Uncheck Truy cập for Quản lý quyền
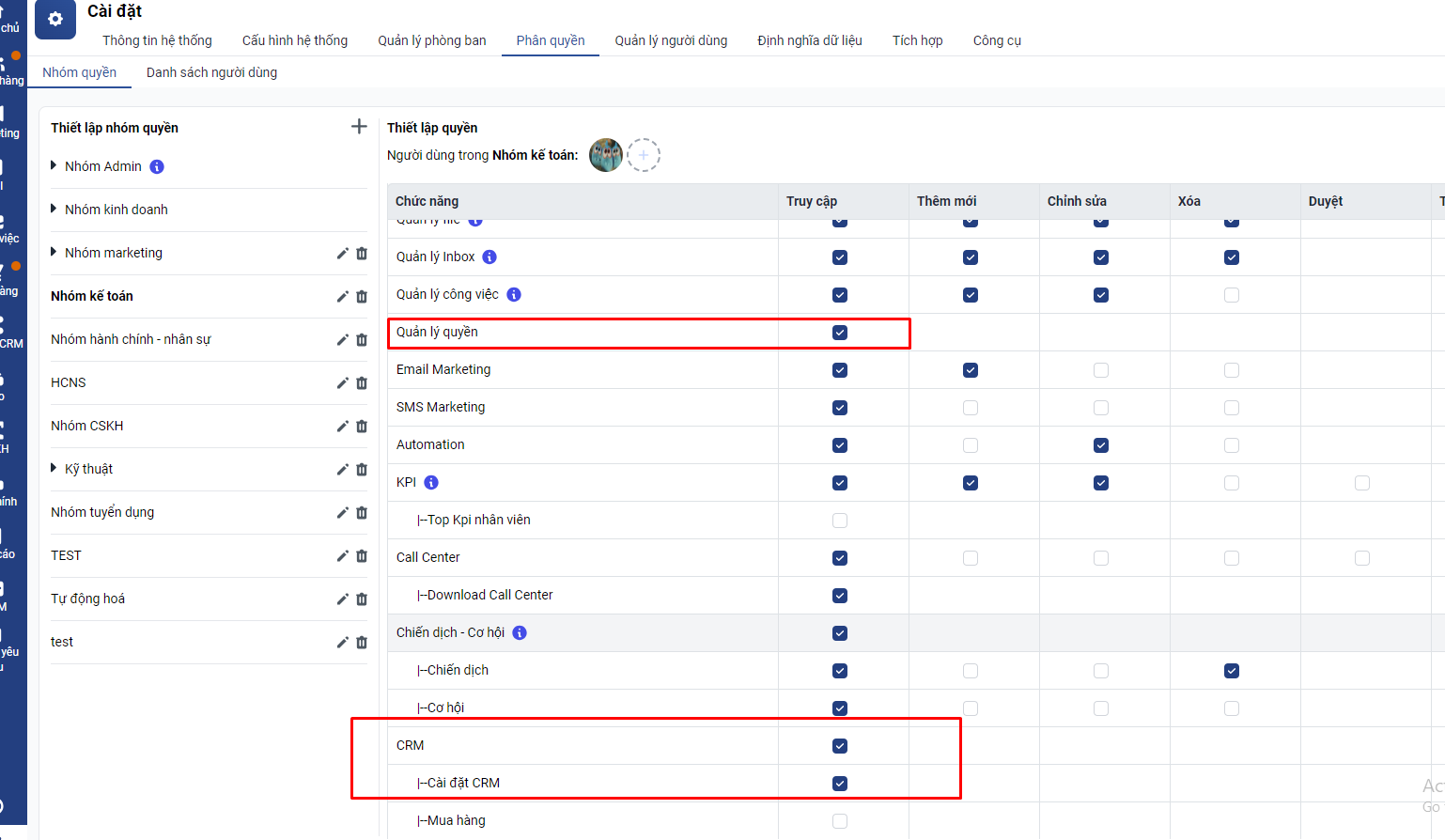Image resolution: width=1445 pixels, height=840 pixels. tap(840, 333)
